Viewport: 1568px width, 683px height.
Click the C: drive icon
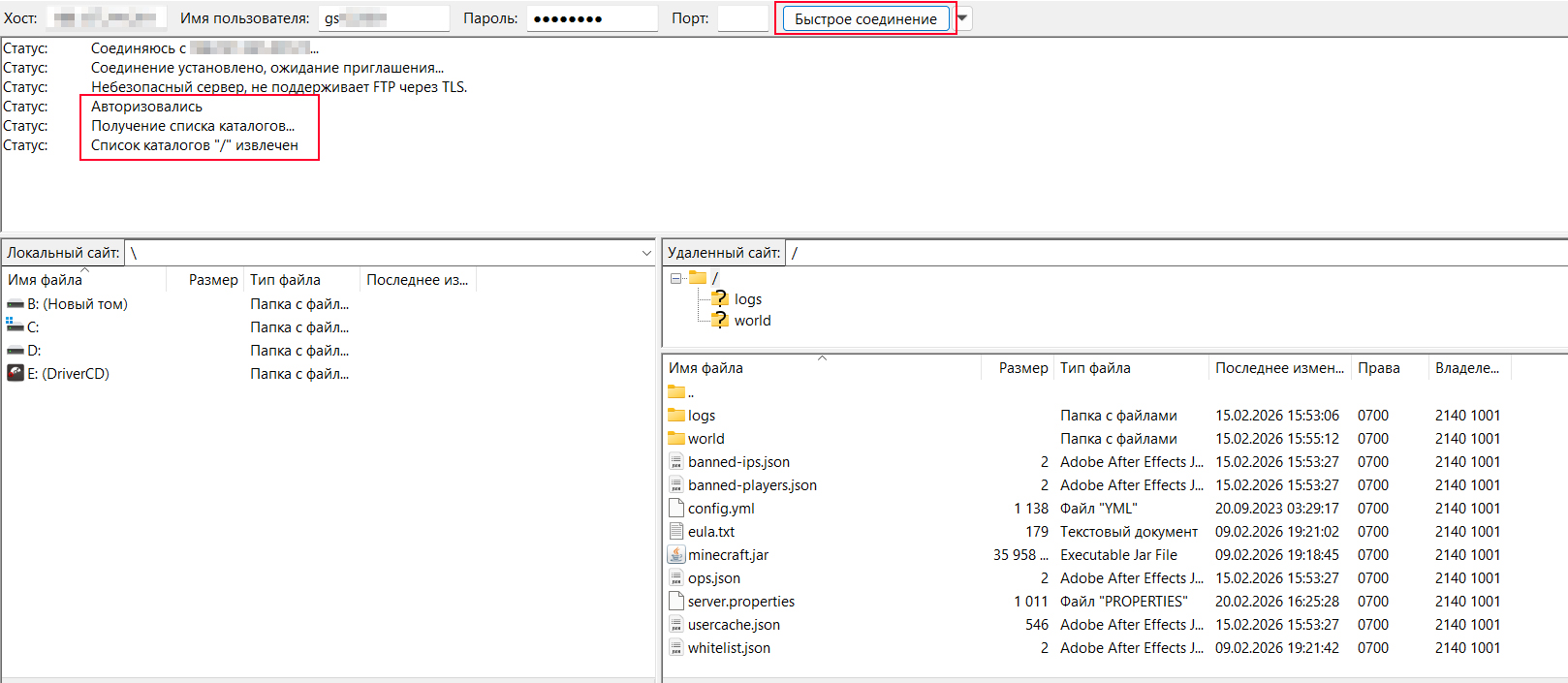(16, 327)
